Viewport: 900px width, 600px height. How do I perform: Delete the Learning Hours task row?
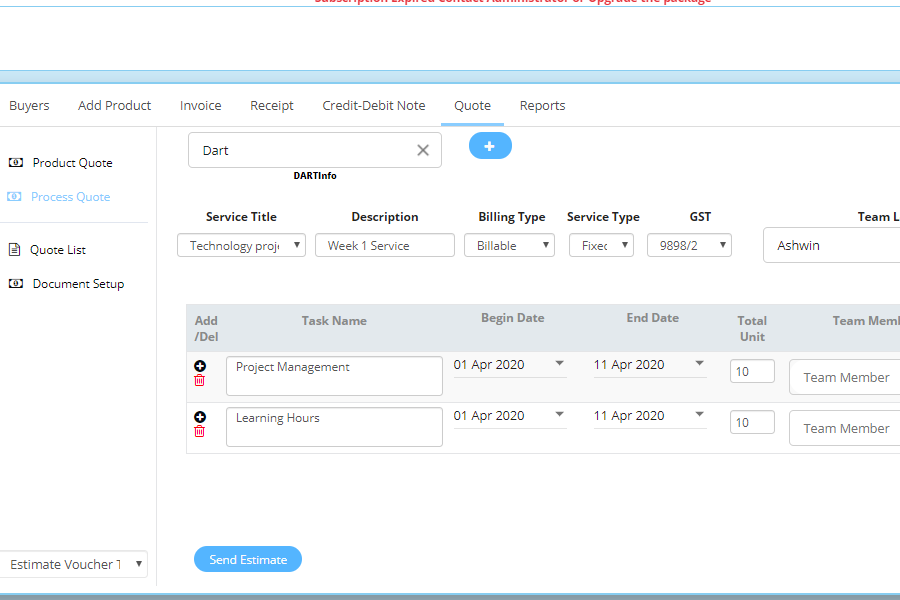(x=200, y=431)
